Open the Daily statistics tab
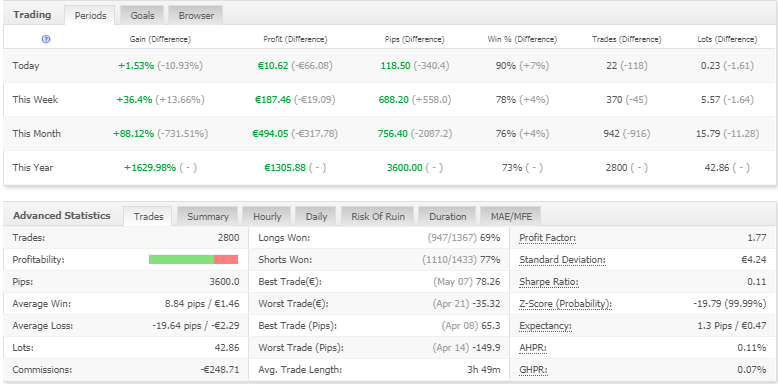 tap(316, 216)
